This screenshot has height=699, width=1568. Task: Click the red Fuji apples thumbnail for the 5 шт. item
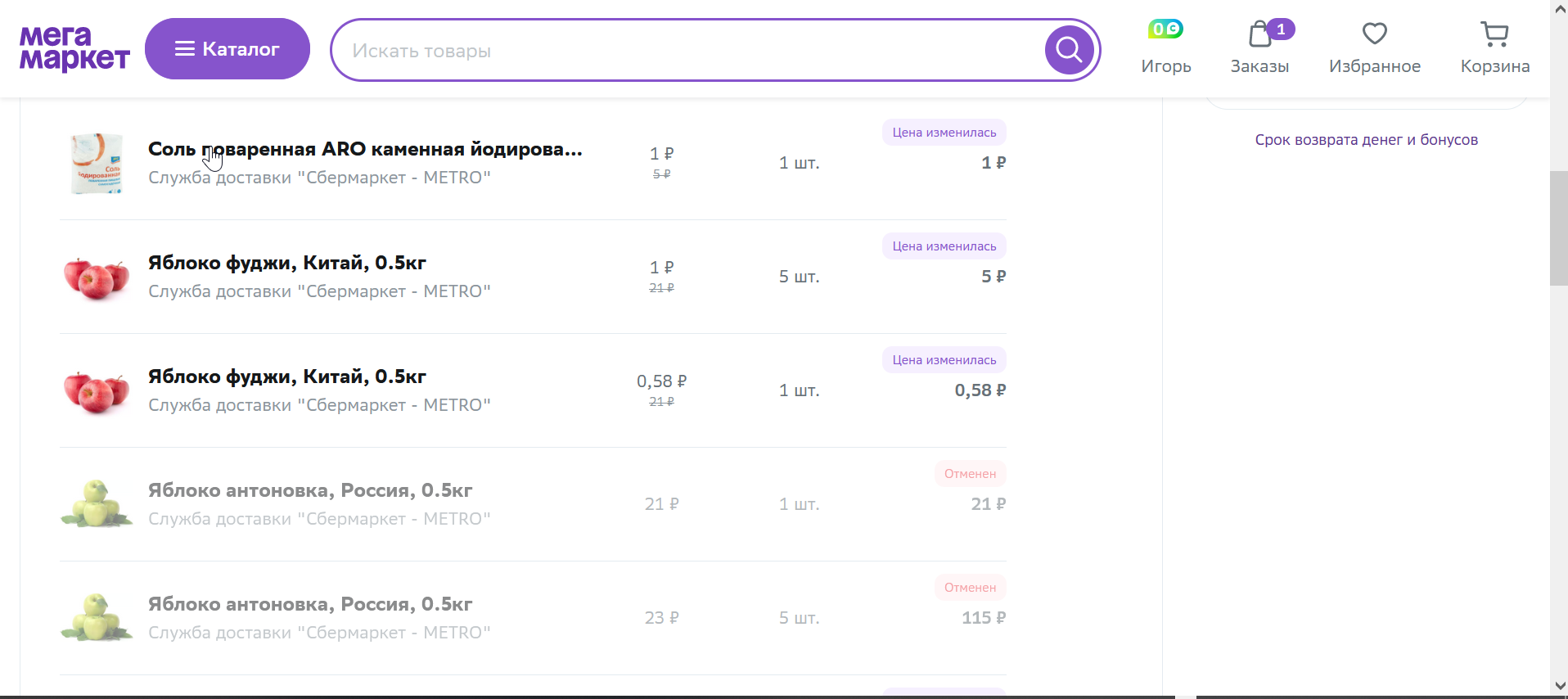point(97,277)
